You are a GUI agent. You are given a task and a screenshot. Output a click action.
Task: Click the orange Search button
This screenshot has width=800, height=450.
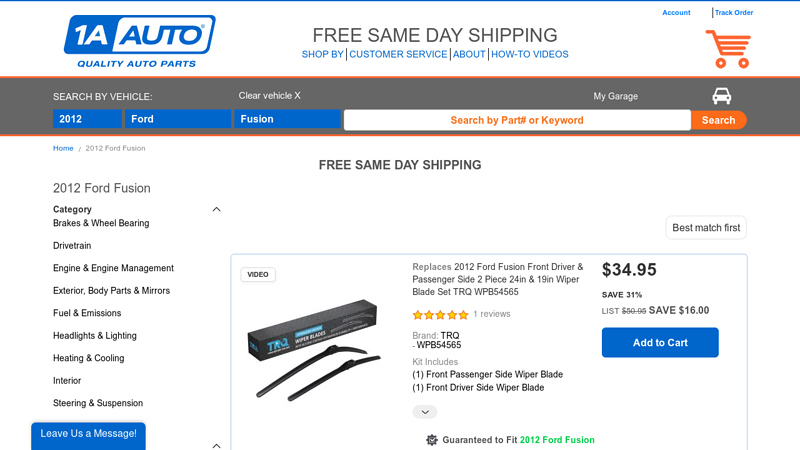pos(718,120)
